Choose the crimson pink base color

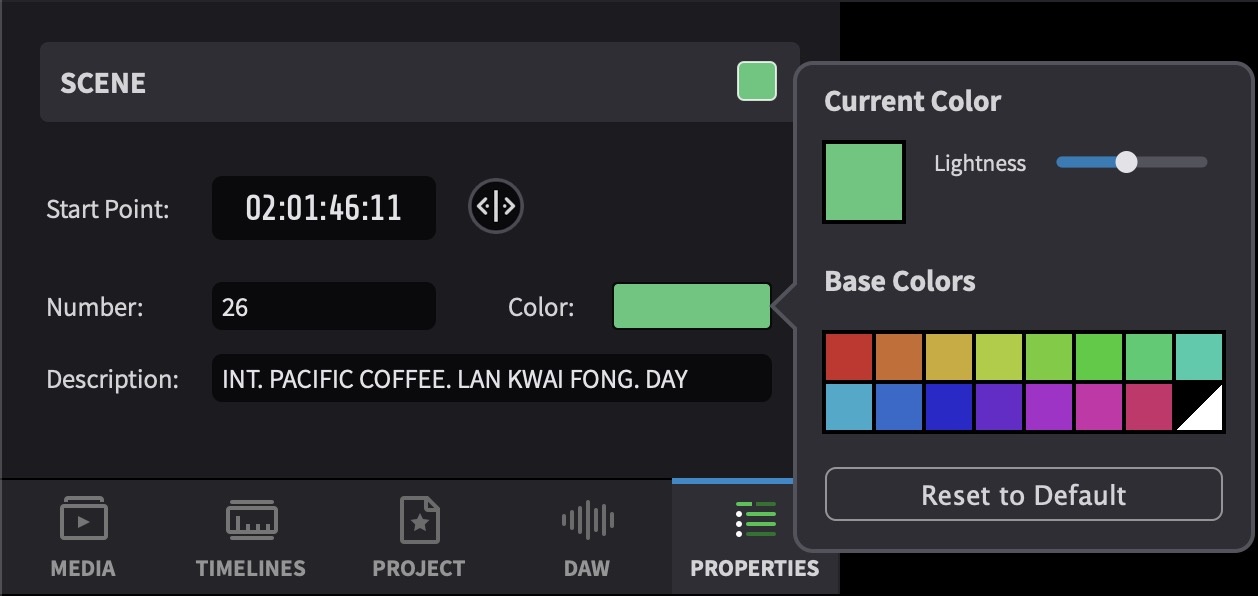point(1149,407)
